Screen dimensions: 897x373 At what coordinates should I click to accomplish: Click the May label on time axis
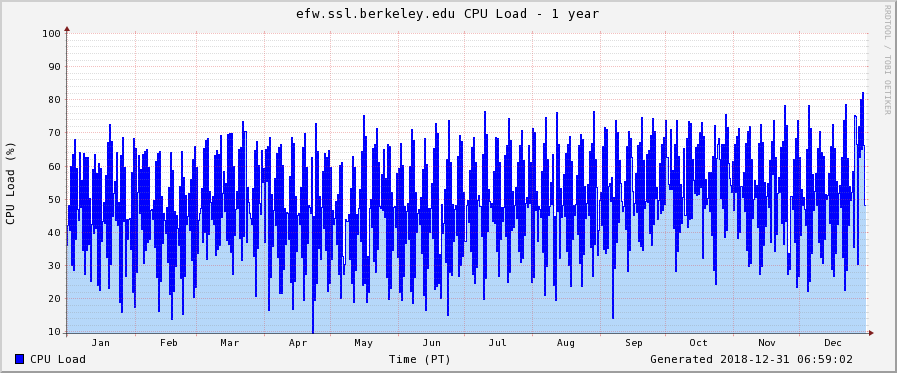click(363, 343)
